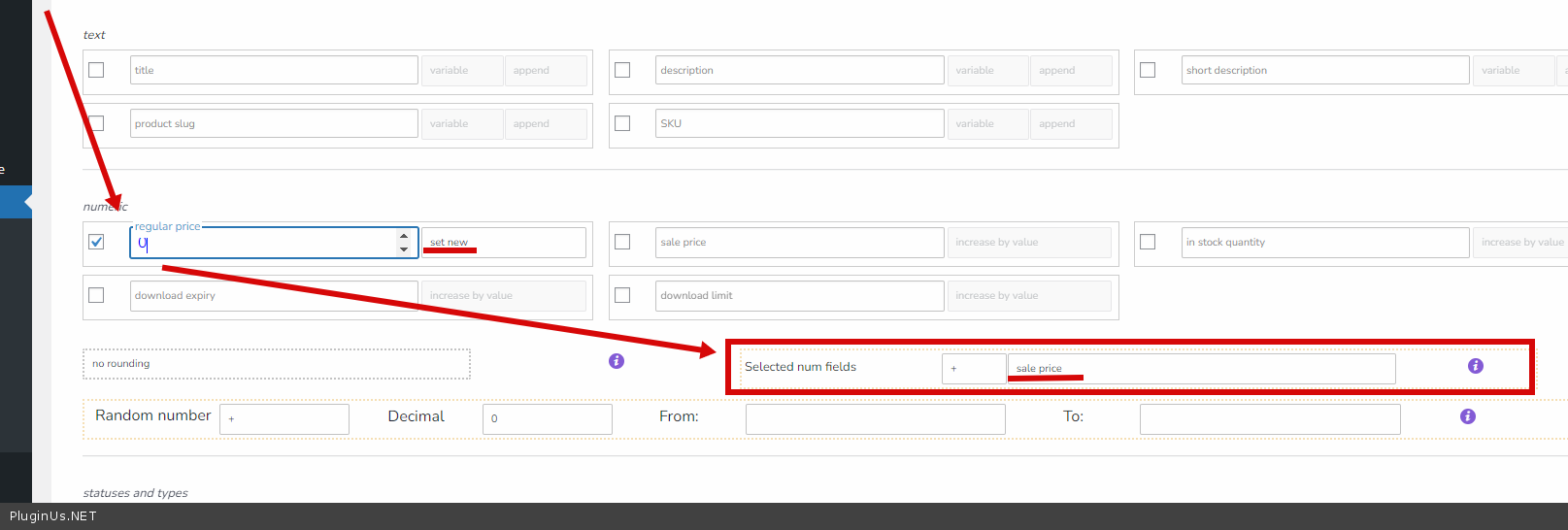Open the 'set new' operation dropdown

click(503, 243)
